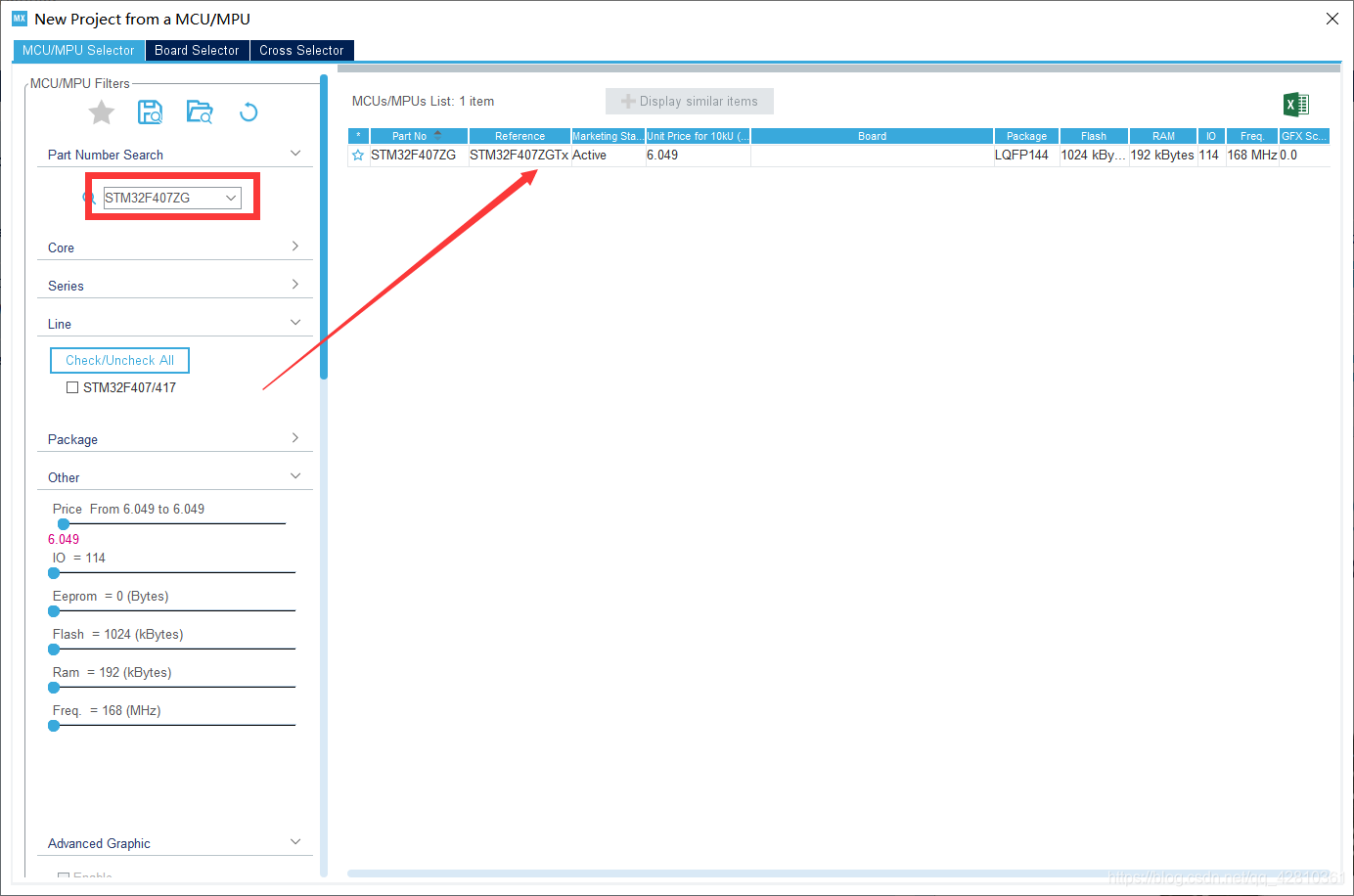
Task: Collapse the Advanced Graphic section
Action: pos(295,842)
